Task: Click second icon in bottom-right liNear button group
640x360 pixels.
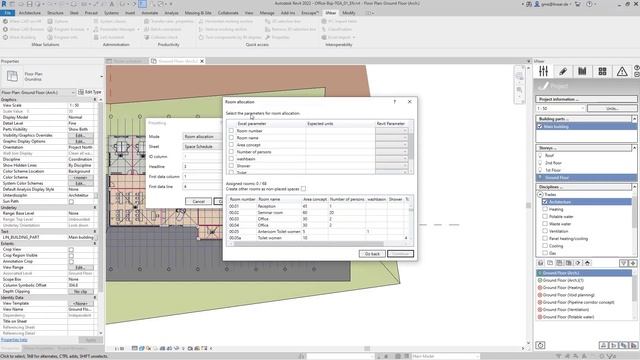Action: [613, 345]
